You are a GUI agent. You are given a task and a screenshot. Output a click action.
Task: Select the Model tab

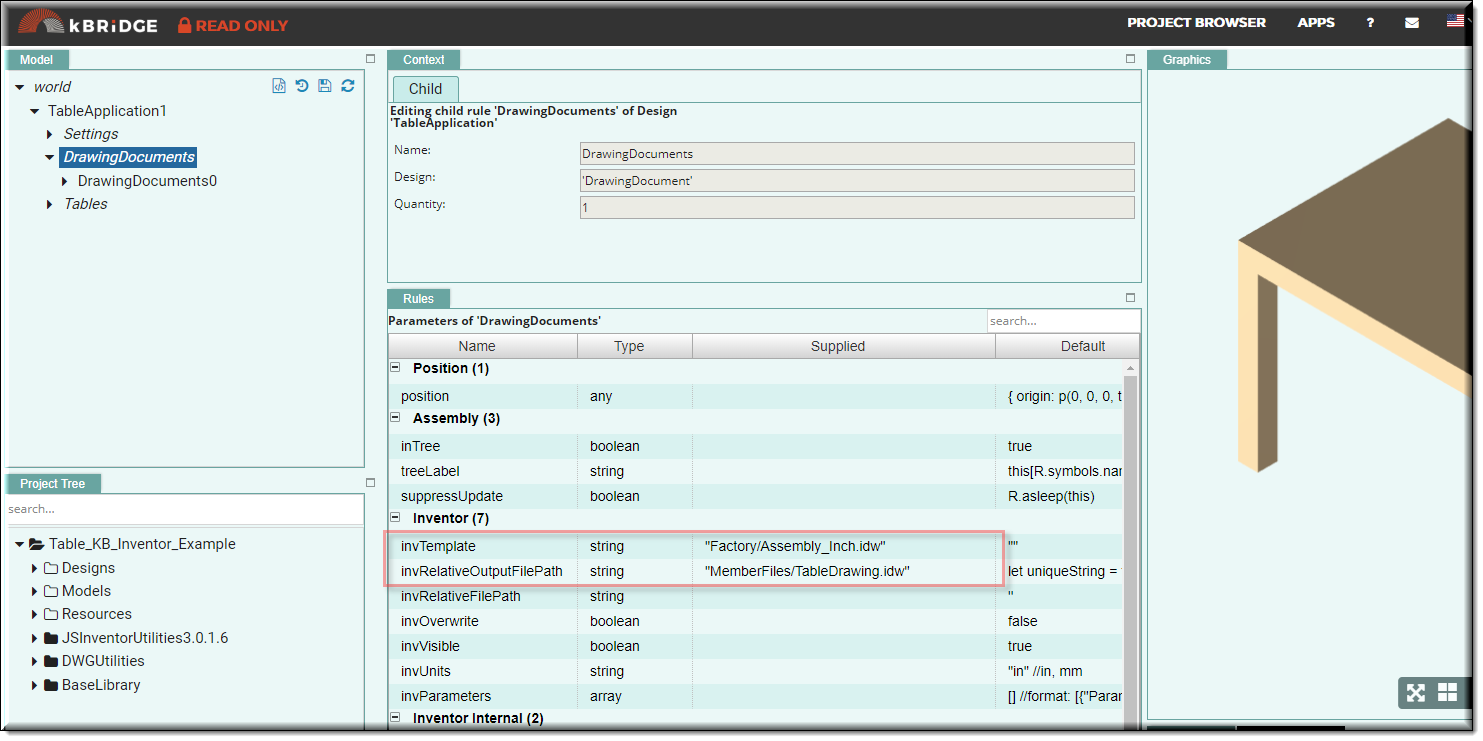37,60
